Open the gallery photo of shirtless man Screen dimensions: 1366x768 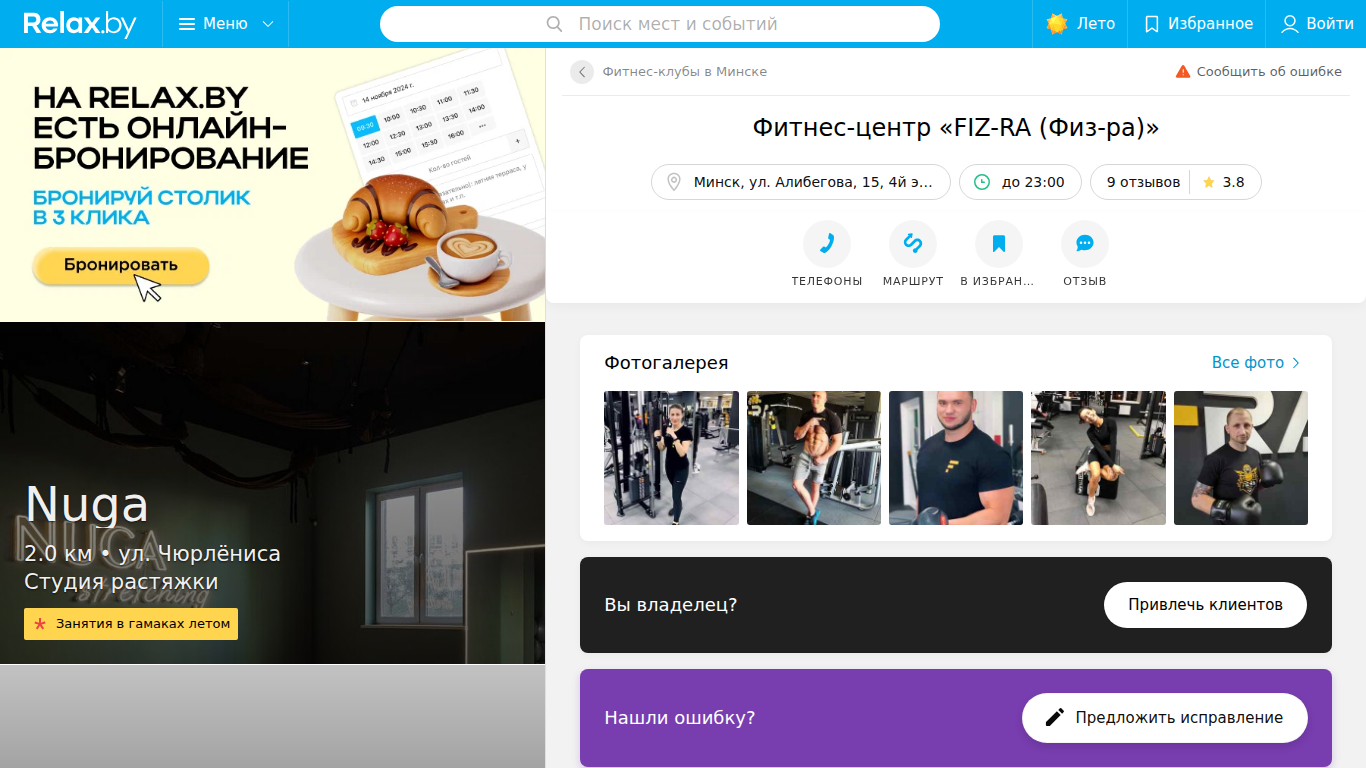tap(814, 458)
